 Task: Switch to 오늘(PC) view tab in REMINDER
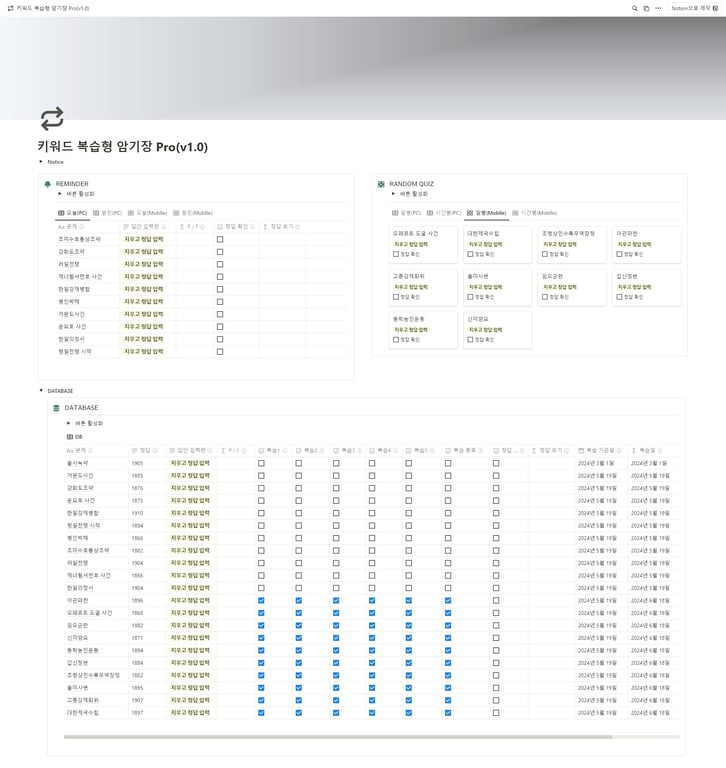tap(73, 213)
